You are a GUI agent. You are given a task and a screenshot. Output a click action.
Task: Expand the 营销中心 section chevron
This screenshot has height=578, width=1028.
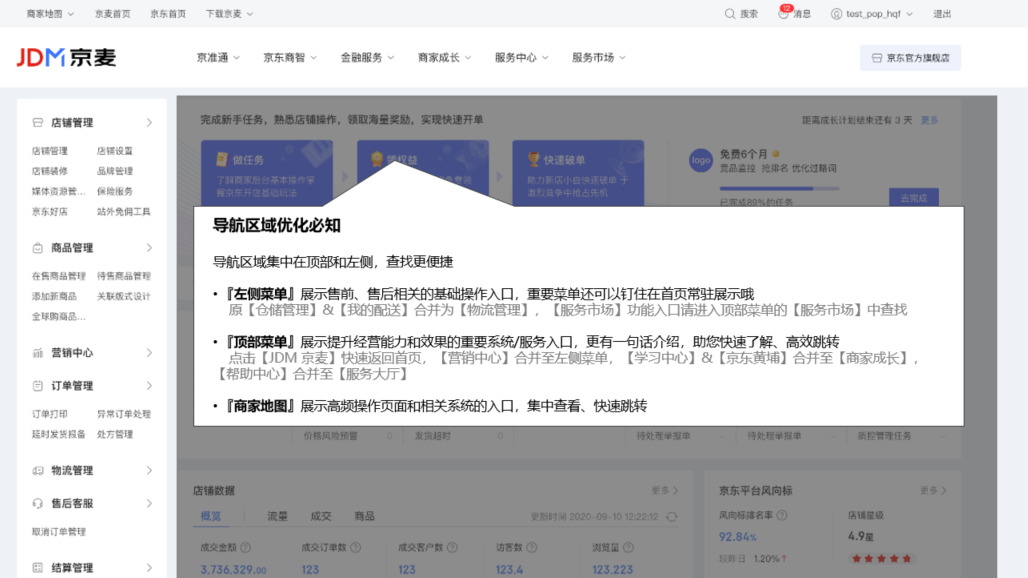(x=149, y=353)
